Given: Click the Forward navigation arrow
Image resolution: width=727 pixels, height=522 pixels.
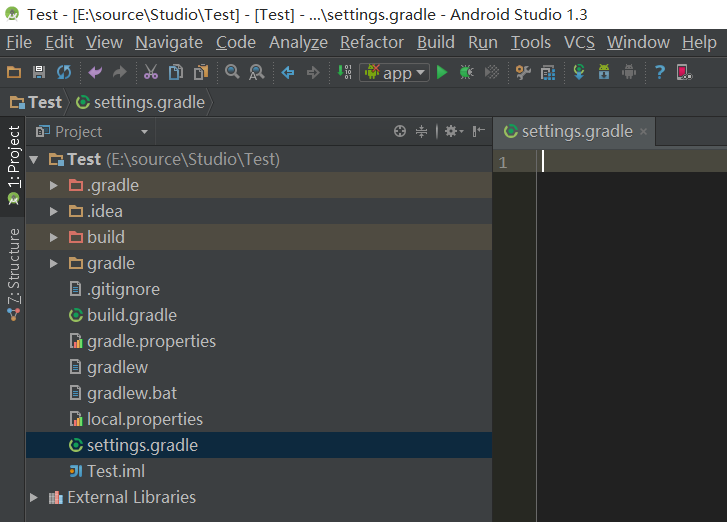Looking at the screenshot, I should click(313, 72).
